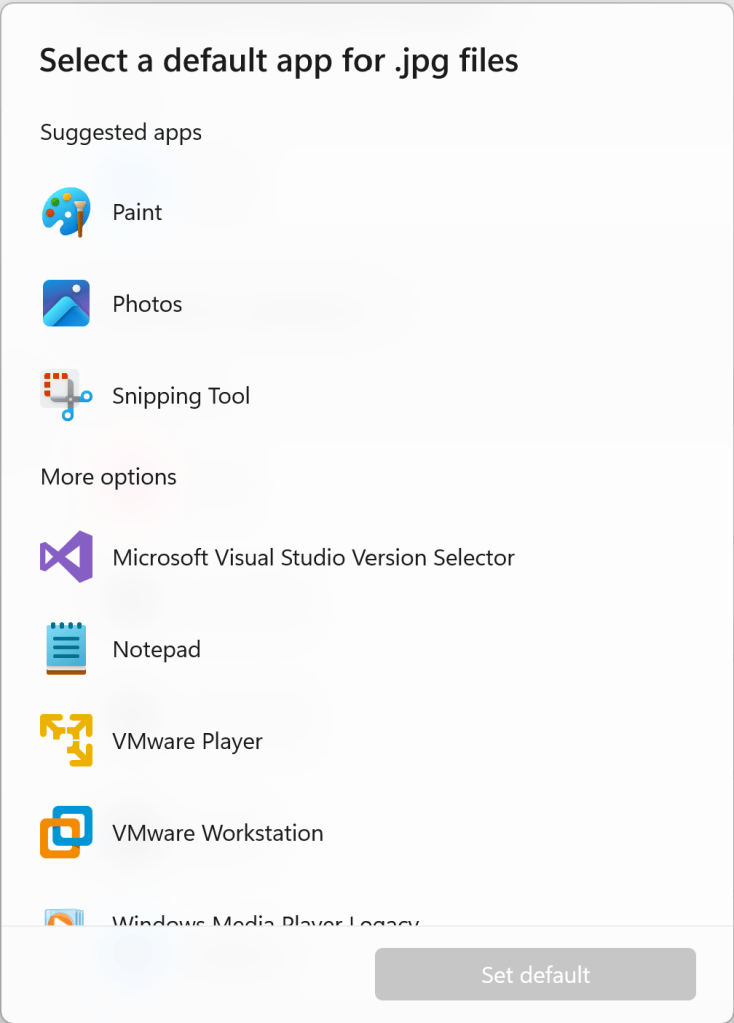Image resolution: width=734 pixels, height=1023 pixels.
Task: Click the Windows Media Player Legacy icon
Action: 64,917
